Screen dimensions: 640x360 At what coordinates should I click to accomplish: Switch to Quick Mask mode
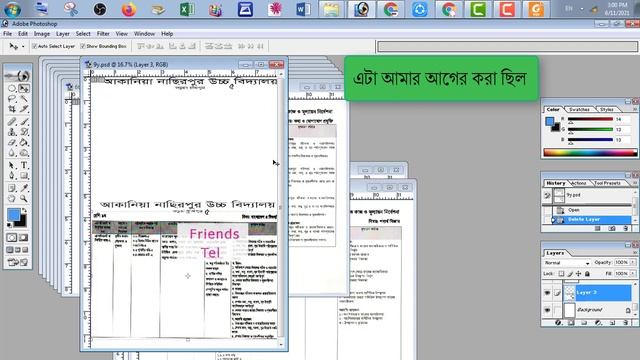24,238
